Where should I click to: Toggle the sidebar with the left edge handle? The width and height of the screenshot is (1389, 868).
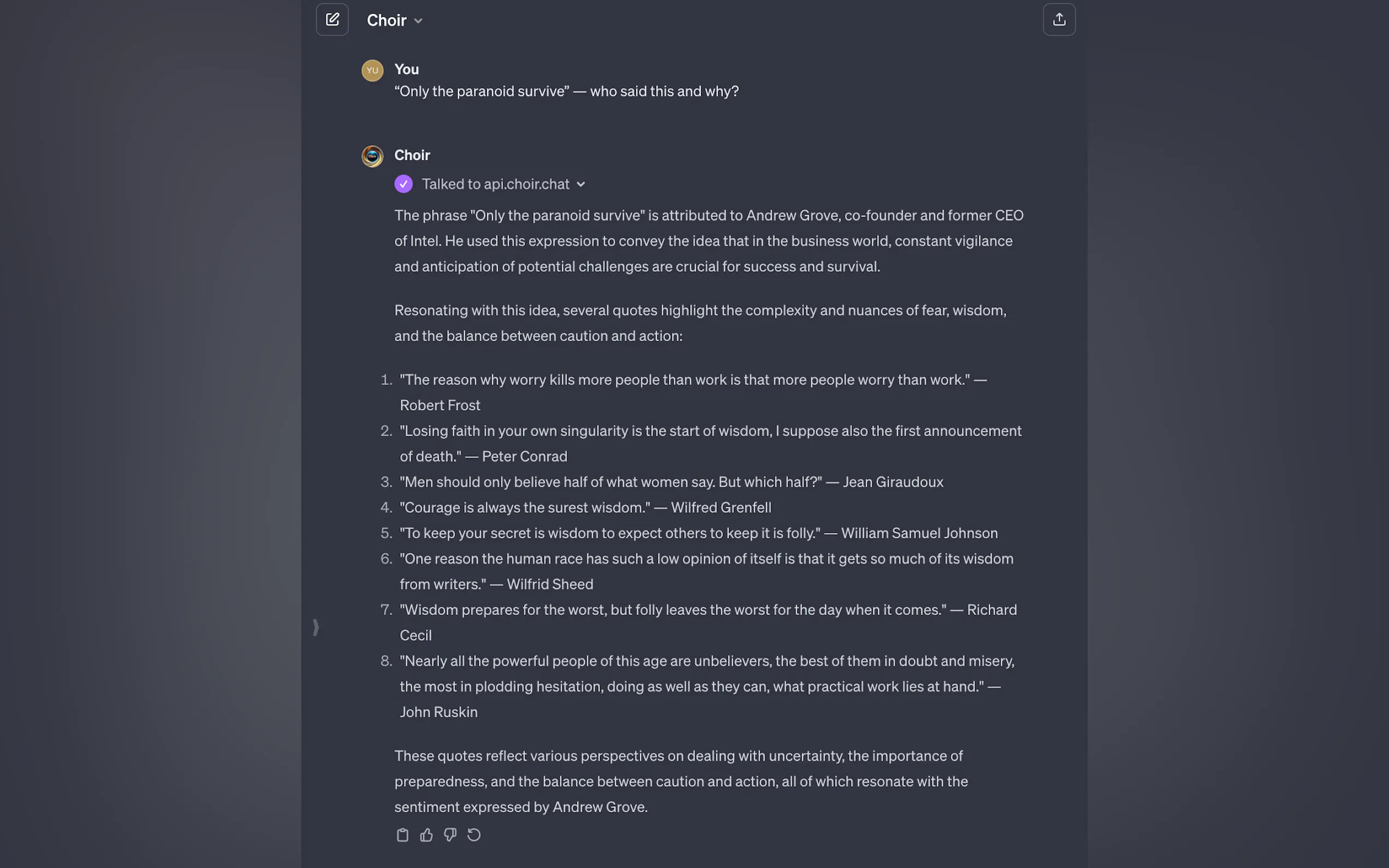[315, 627]
